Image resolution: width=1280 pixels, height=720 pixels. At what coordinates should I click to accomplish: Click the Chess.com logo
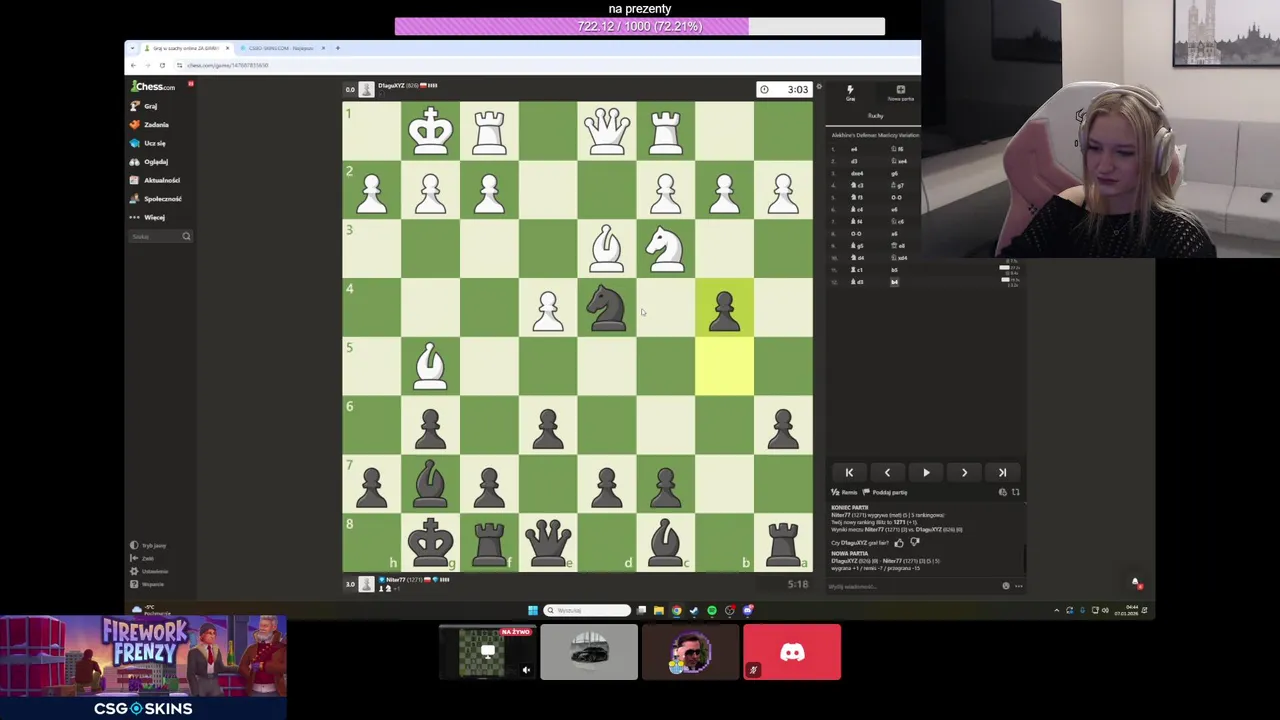(153, 87)
